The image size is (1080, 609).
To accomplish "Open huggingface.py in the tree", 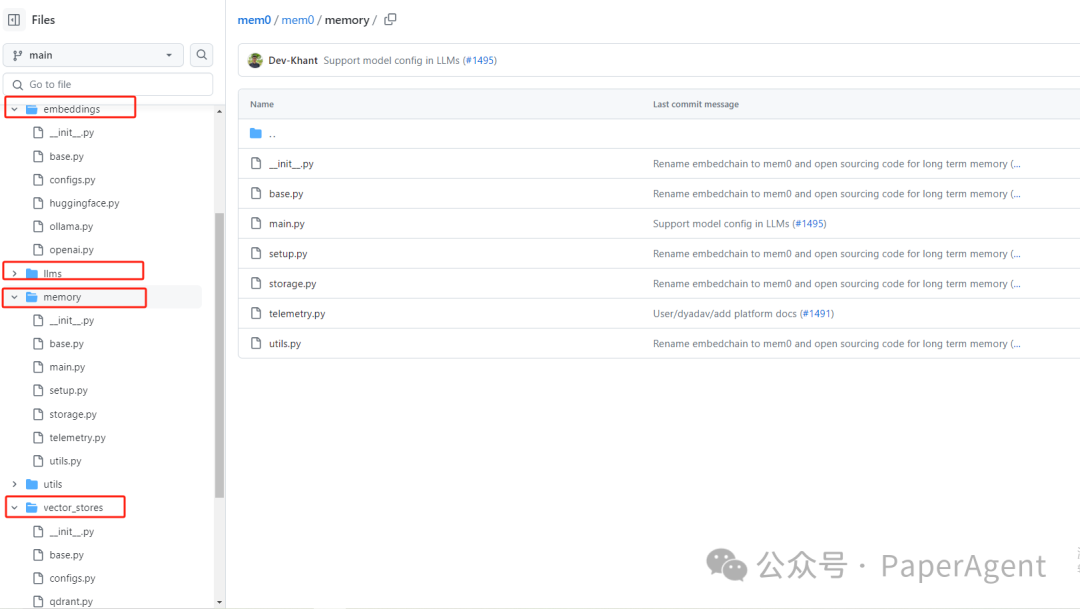I will pos(84,203).
